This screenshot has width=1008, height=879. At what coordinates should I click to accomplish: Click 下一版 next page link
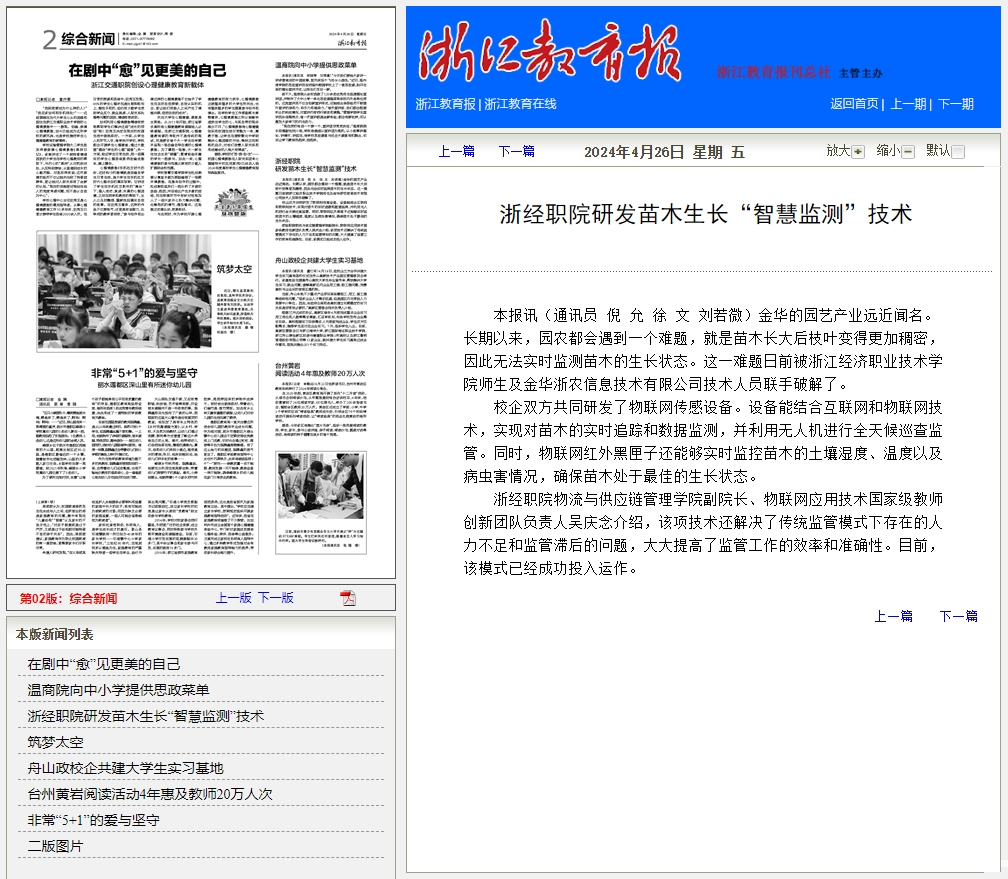pos(276,598)
